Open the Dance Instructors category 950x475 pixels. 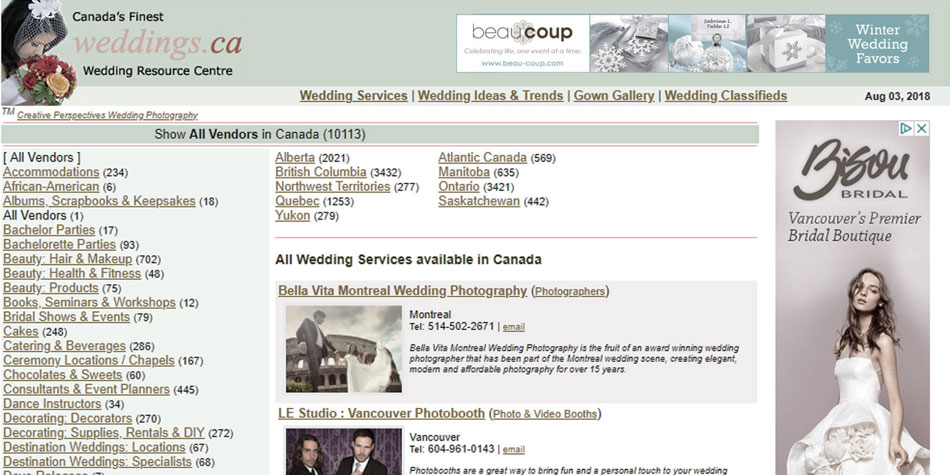(52, 404)
